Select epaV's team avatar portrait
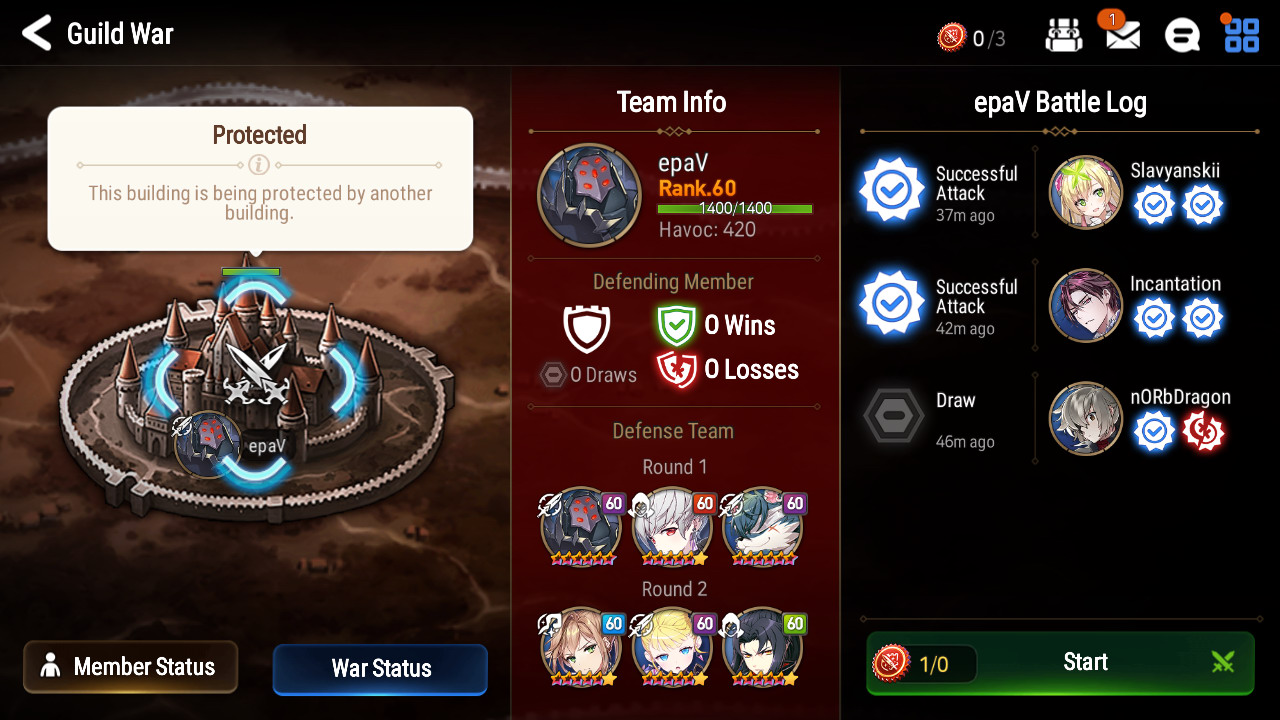Screen dimensions: 1280x720 coord(589,195)
